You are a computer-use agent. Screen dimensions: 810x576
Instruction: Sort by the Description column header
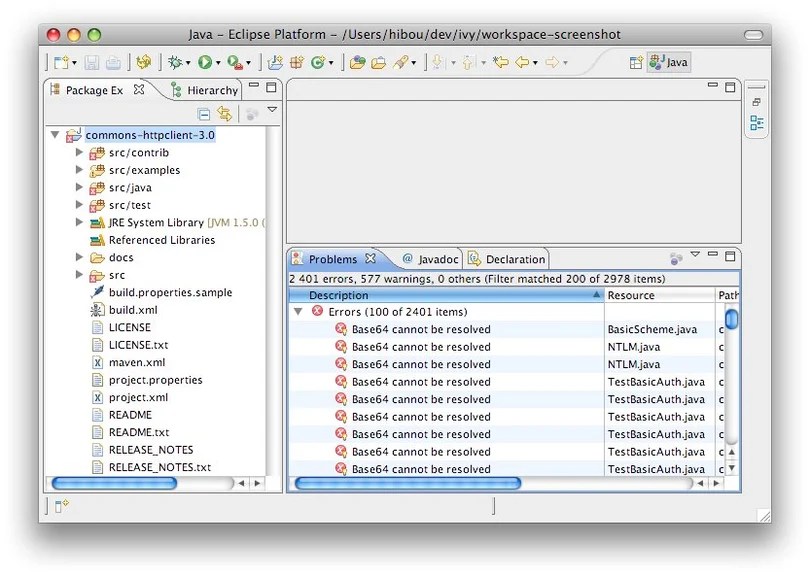click(446, 295)
